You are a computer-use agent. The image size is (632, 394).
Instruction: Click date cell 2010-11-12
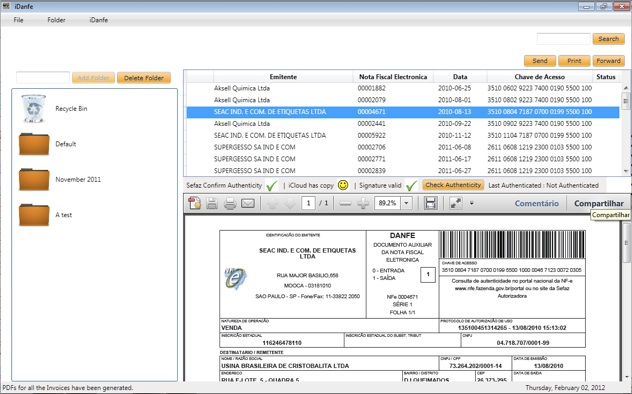[454, 135]
